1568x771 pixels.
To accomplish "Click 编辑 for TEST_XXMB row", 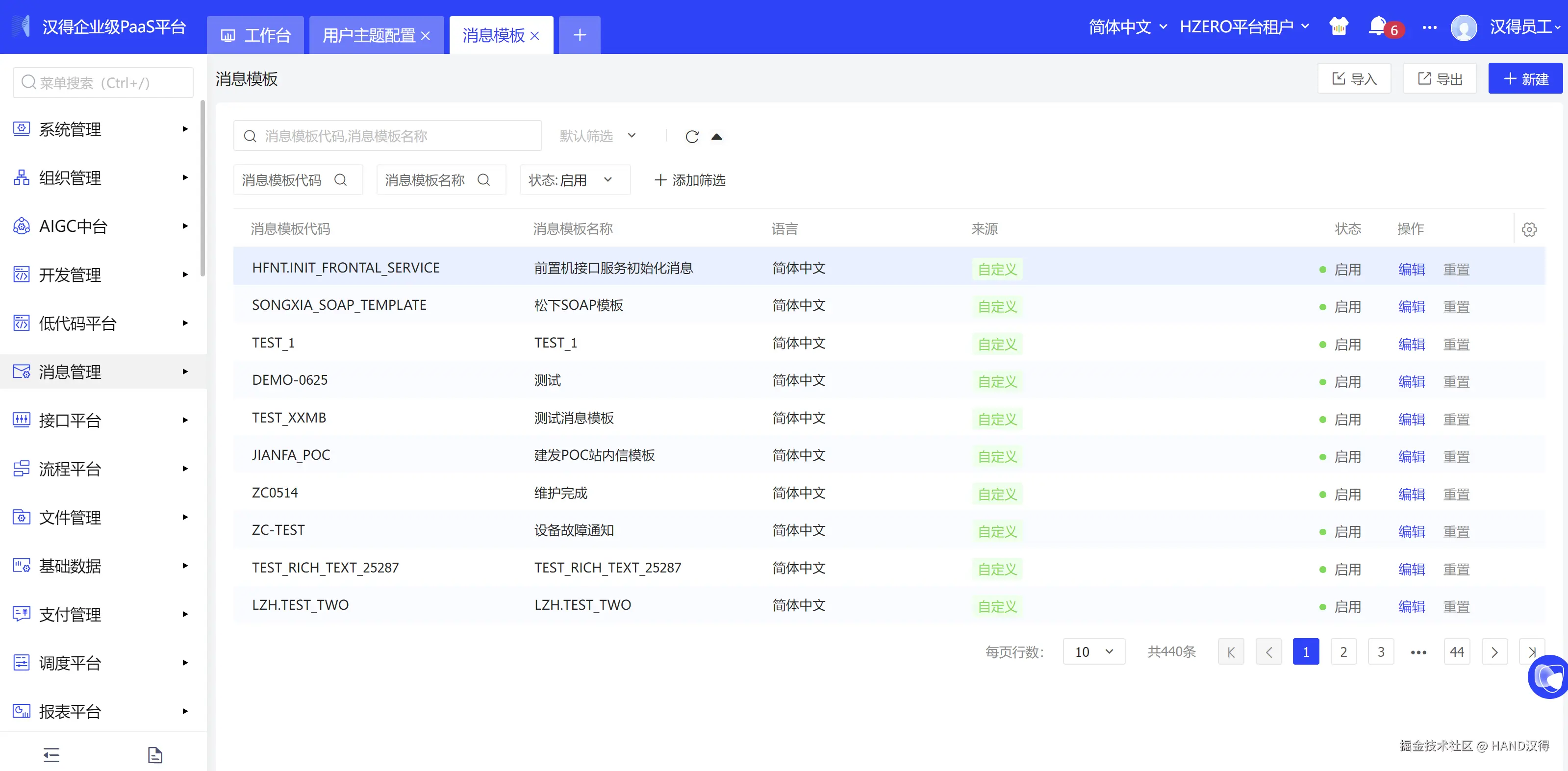I will tap(1411, 419).
